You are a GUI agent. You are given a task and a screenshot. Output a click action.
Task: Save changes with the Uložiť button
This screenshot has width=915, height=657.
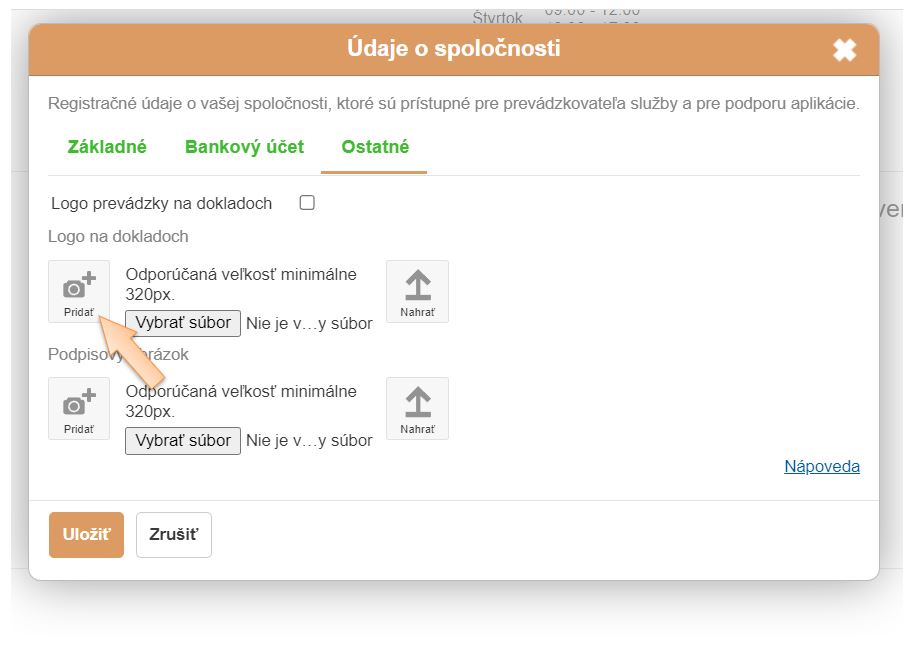tap(86, 534)
